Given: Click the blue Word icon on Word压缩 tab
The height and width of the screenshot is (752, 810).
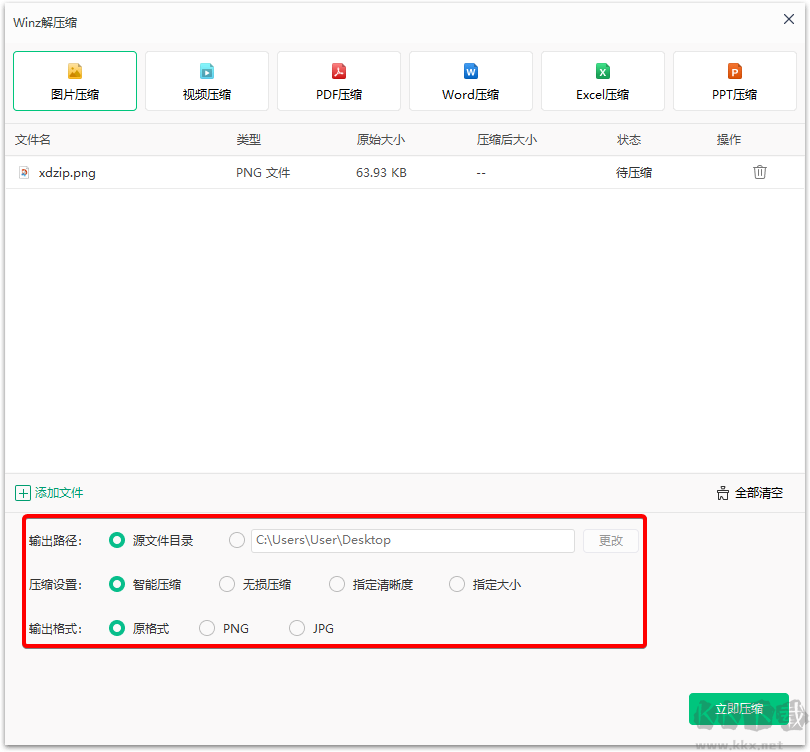Looking at the screenshot, I should (470, 71).
